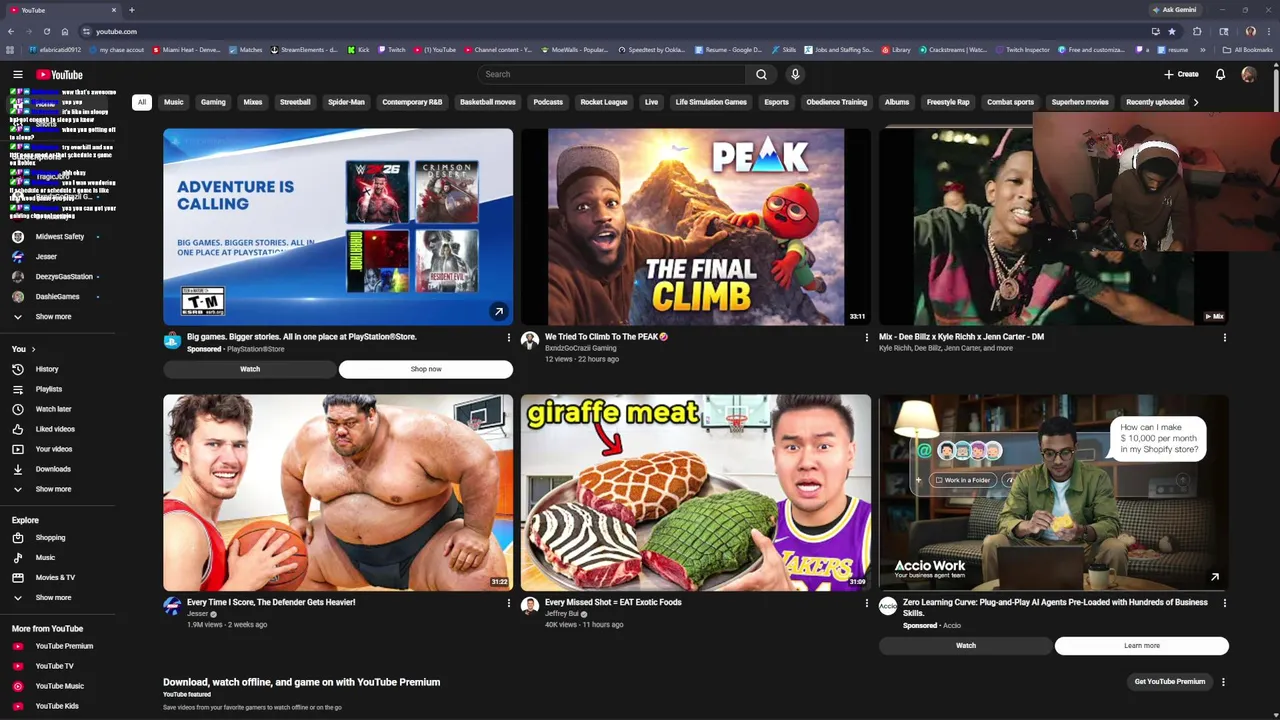This screenshot has height=720, width=1280.
Task: Click Learn more button
Action: (1142, 646)
